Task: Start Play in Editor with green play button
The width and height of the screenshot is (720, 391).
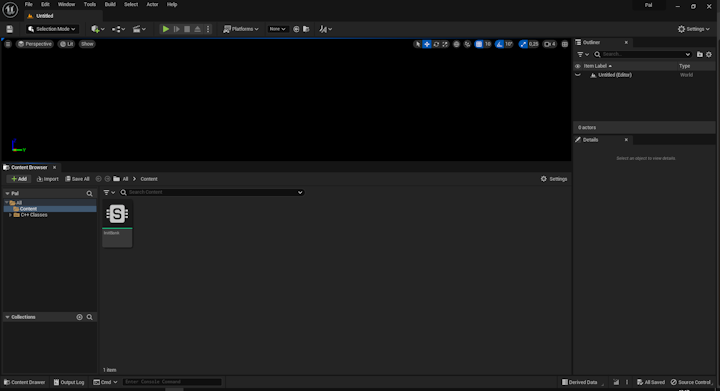Action: click(x=166, y=29)
